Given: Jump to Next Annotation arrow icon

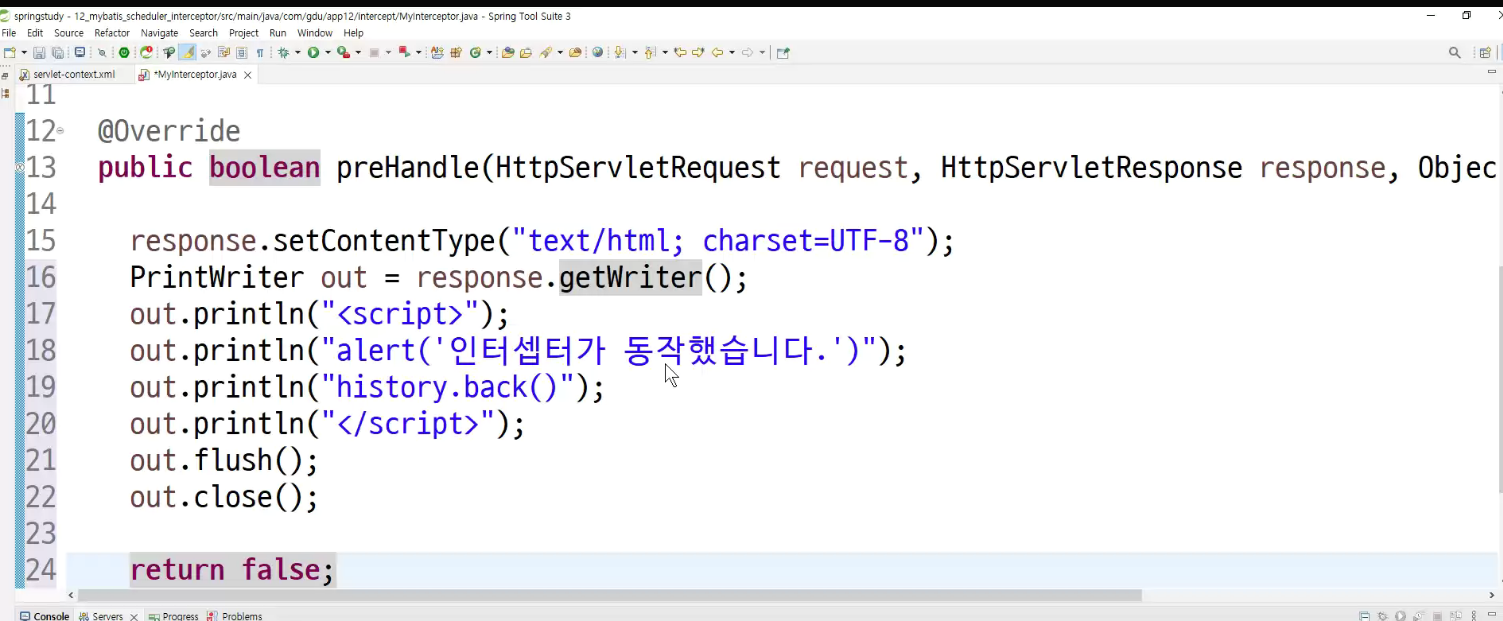Looking at the screenshot, I should coord(619,52).
